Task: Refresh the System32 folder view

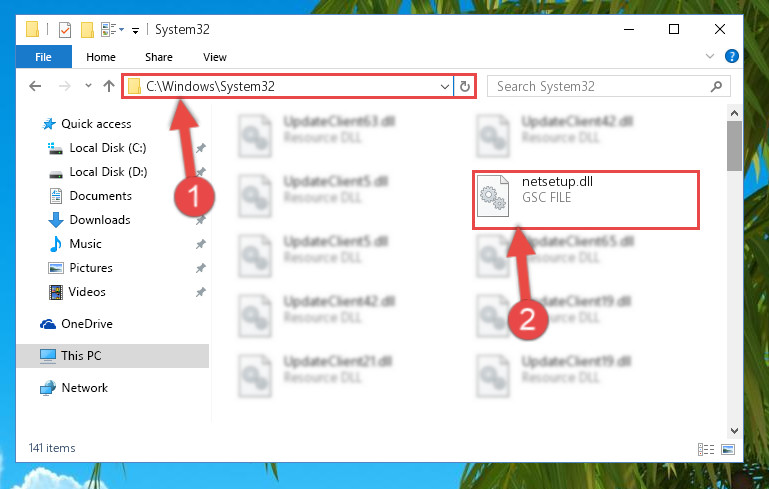Action: point(464,87)
